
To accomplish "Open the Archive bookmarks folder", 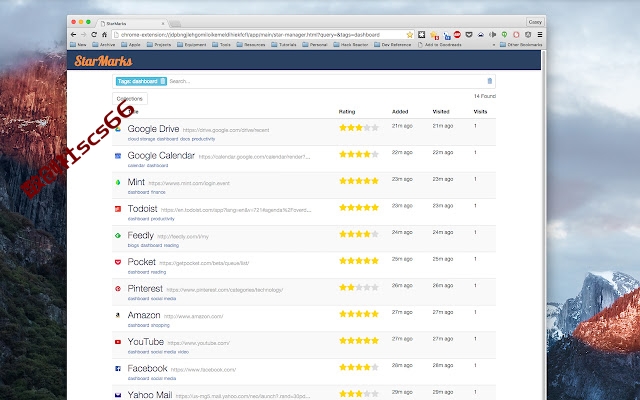I will [104, 44].
